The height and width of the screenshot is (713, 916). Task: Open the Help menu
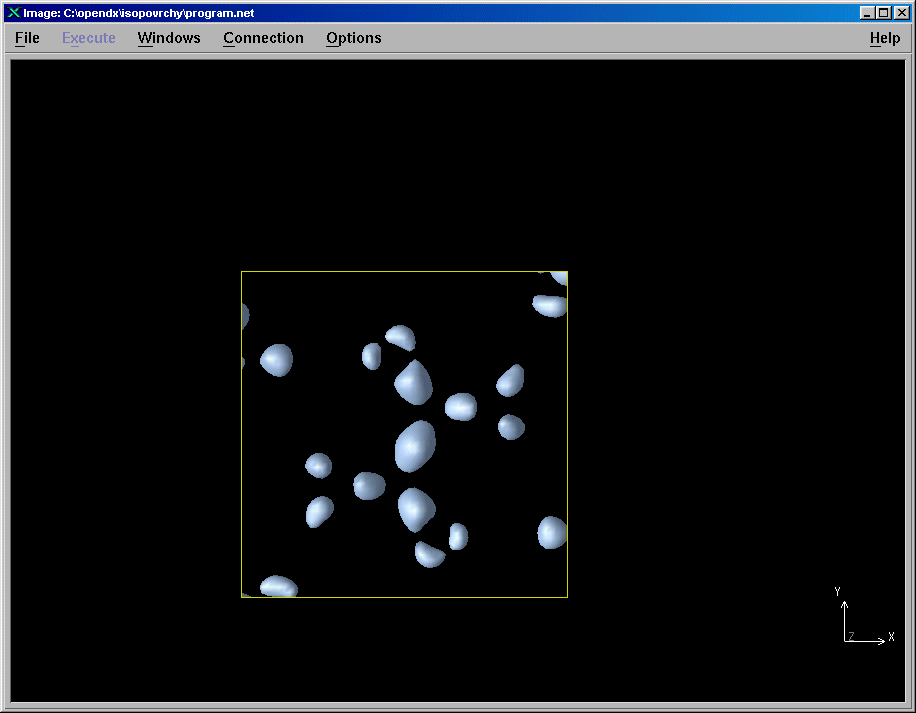(x=884, y=38)
